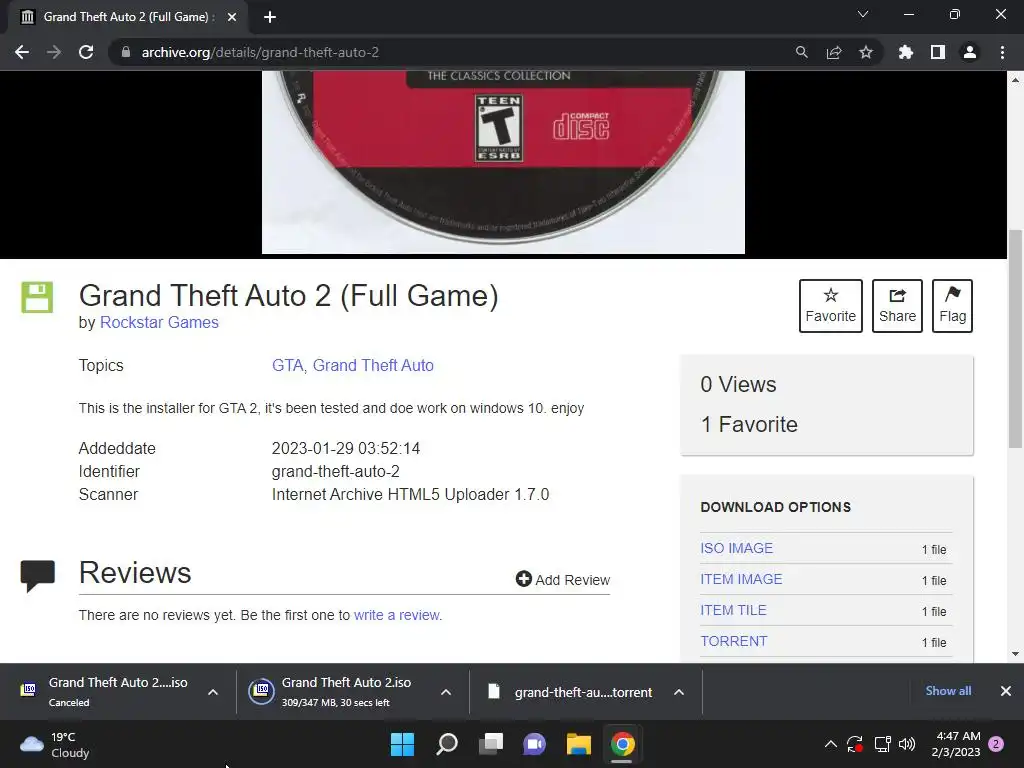Viewport: 1024px width, 768px height.
Task: Open the Grand Theft Auto topic link
Action: point(373,365)
